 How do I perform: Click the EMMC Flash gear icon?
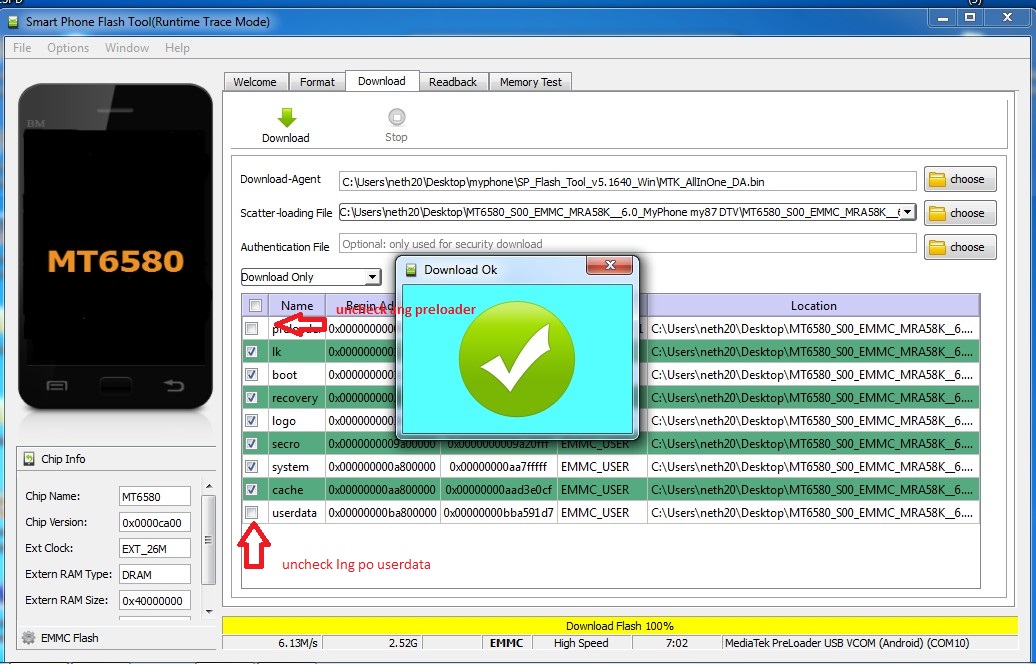pyautogui.click(x=28, y=638)
